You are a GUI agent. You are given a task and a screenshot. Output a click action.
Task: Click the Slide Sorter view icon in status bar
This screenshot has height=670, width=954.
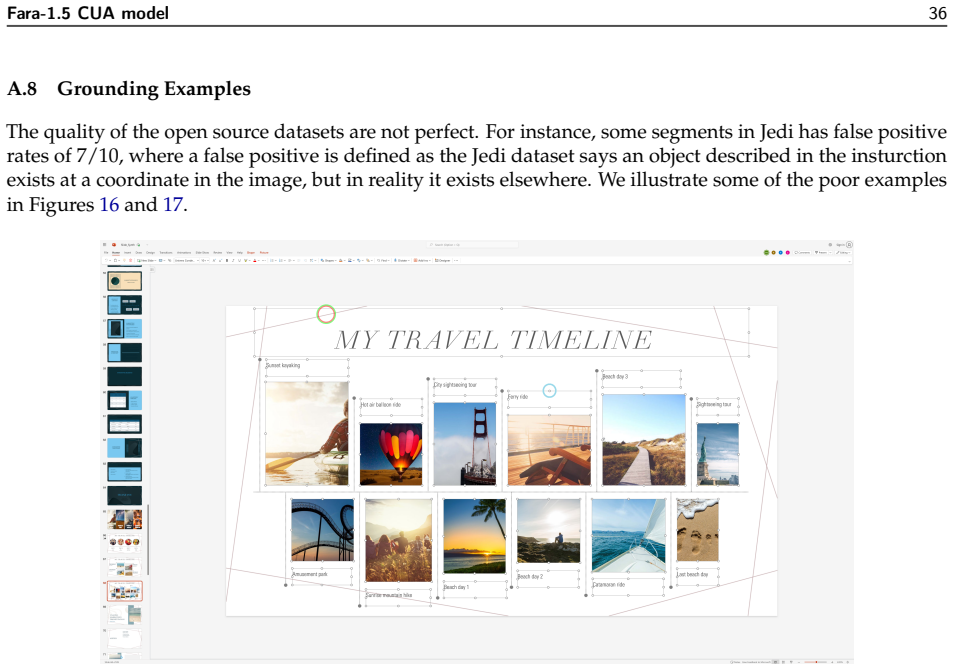point(783,662)
